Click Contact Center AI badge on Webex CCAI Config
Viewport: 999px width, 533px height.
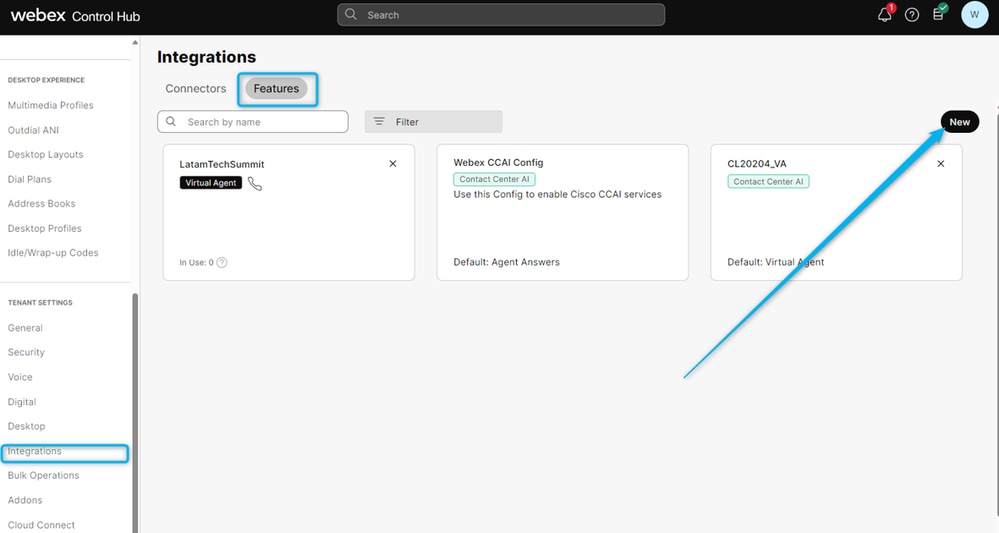[x=494, y=179]
